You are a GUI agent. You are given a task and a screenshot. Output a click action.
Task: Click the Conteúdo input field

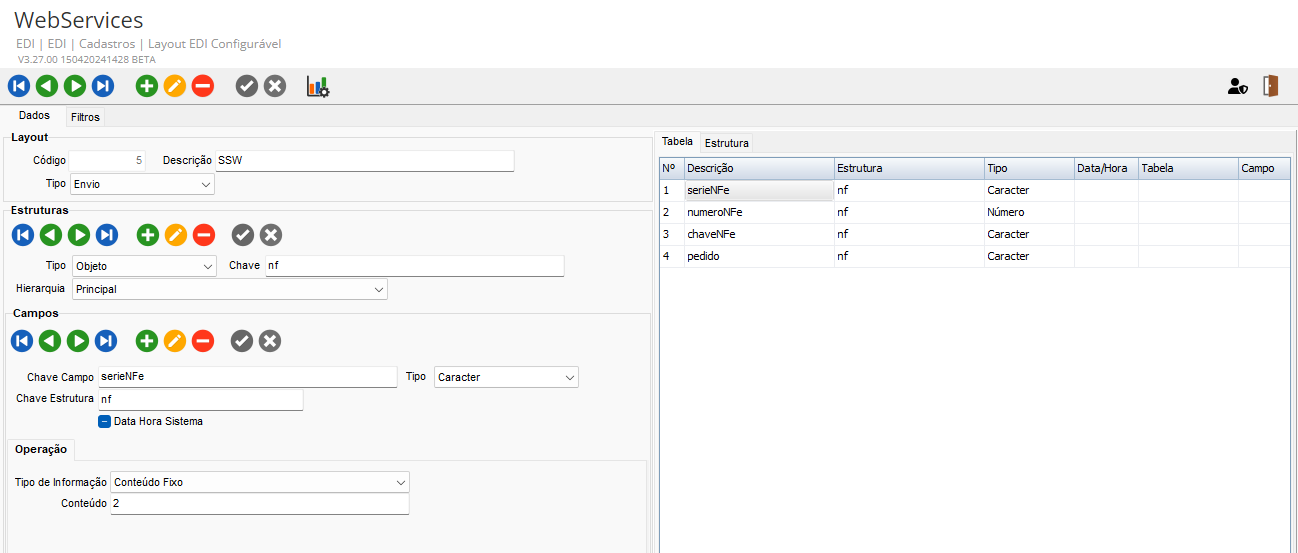click(260, 504)
